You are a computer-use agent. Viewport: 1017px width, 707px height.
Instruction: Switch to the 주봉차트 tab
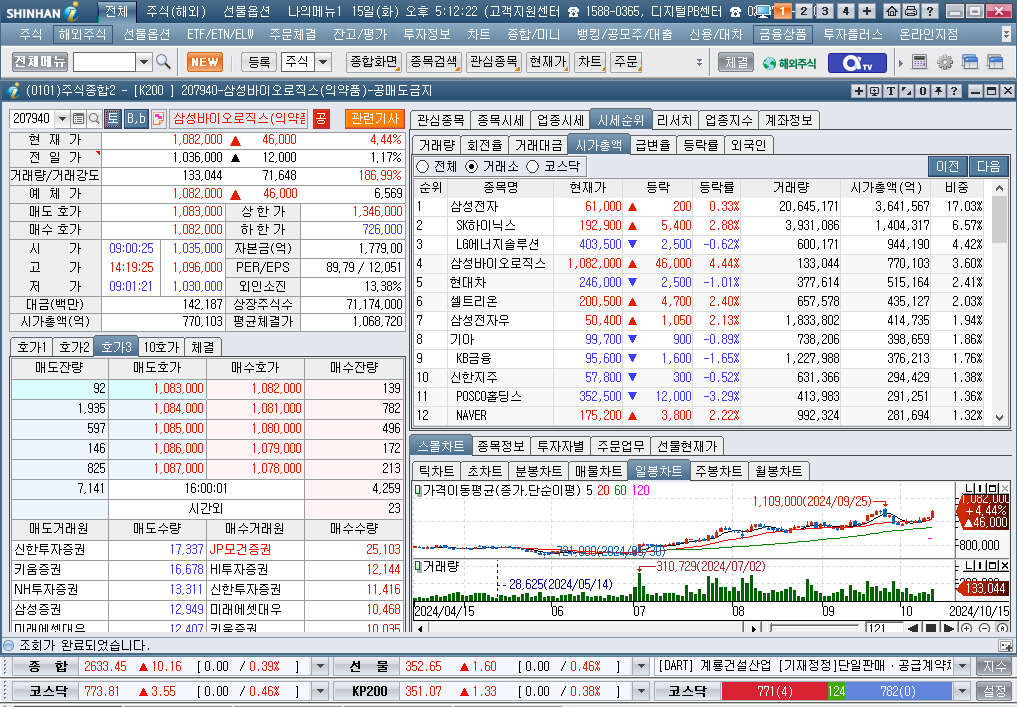717,471
